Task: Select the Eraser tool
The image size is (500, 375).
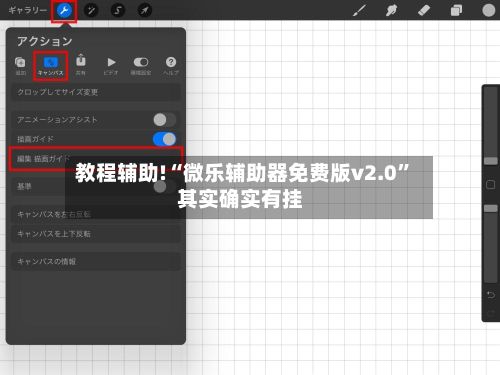Action: pos(424,11)
